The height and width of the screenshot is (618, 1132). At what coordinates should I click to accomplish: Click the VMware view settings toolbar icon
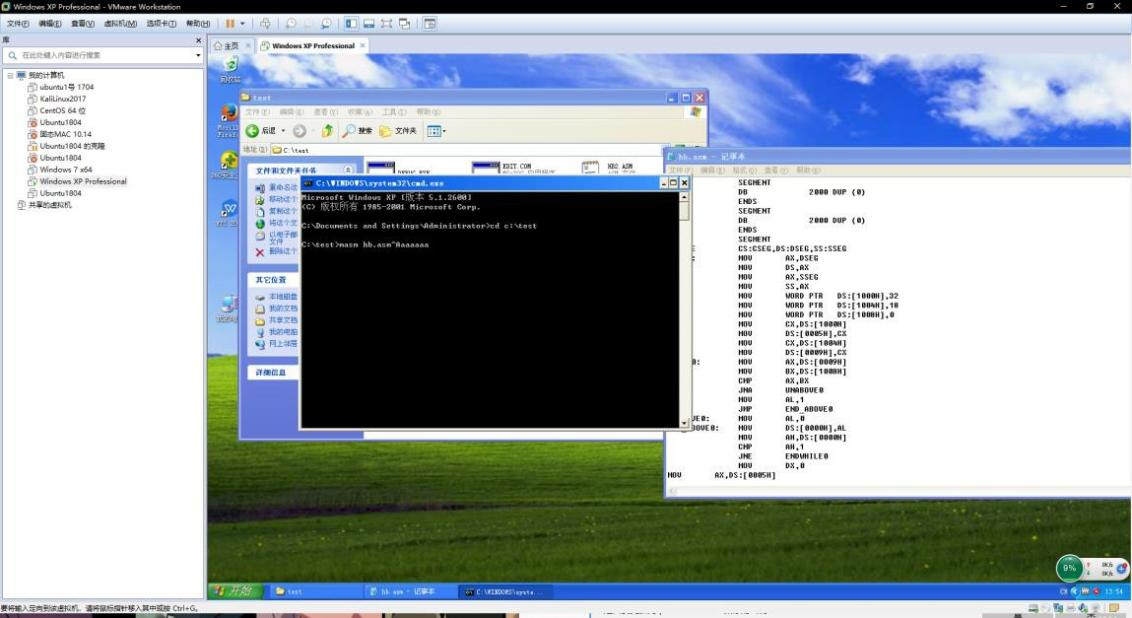click(x=430, y=24)
